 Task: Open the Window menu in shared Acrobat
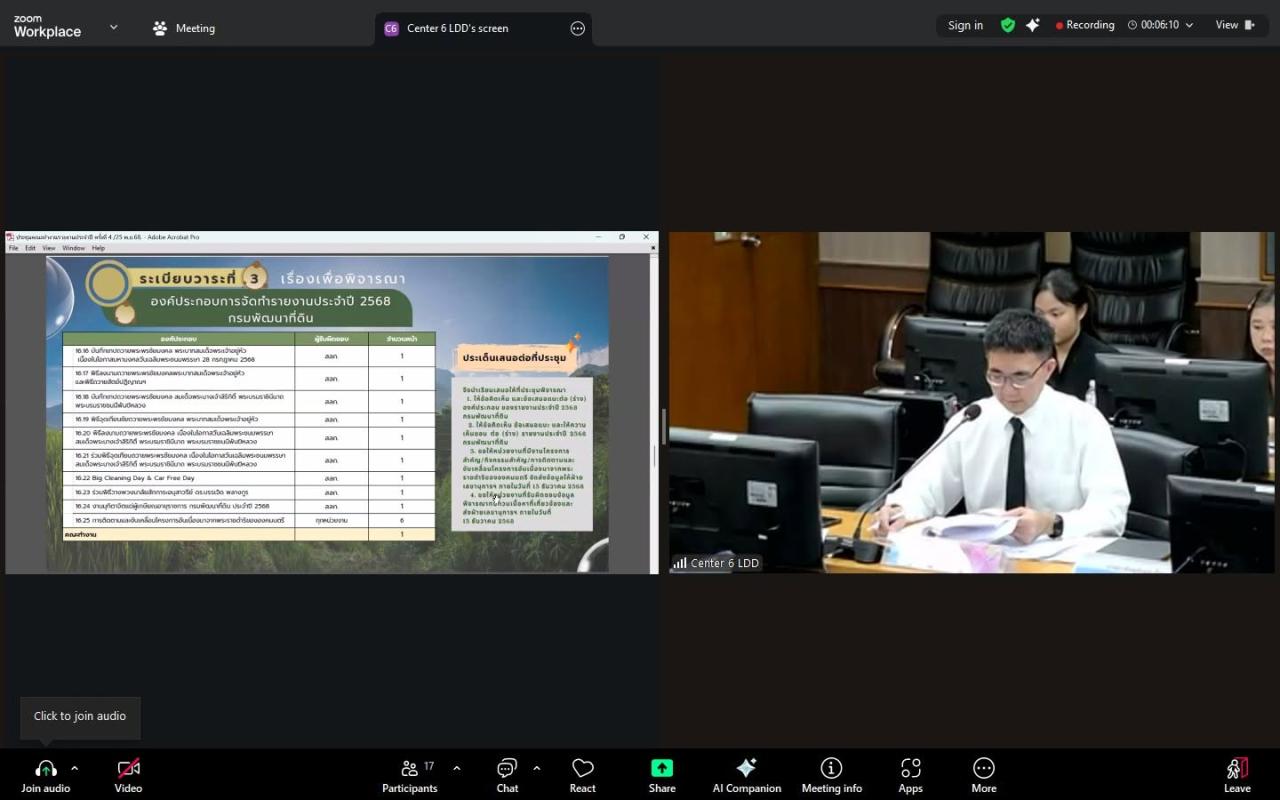74,248
